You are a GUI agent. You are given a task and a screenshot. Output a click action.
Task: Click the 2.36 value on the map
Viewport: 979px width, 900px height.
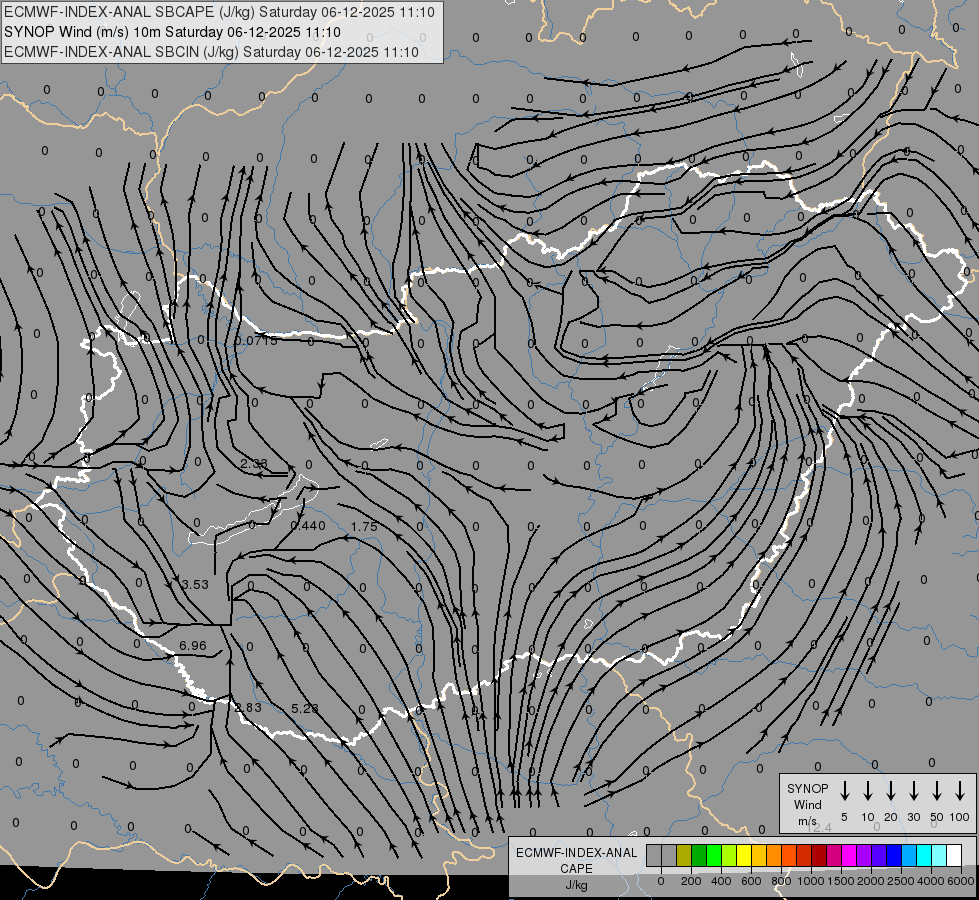click(253, 463)
